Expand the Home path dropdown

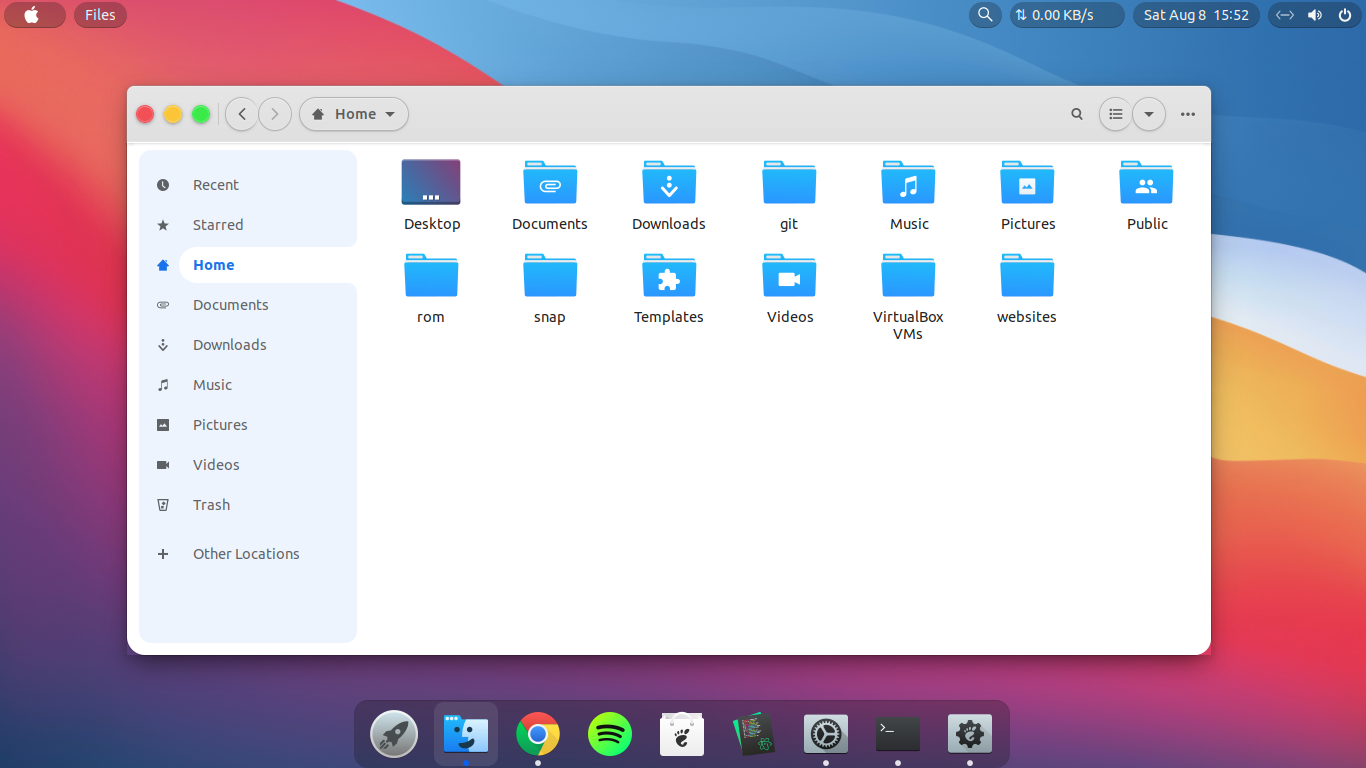tap(354, 114)
